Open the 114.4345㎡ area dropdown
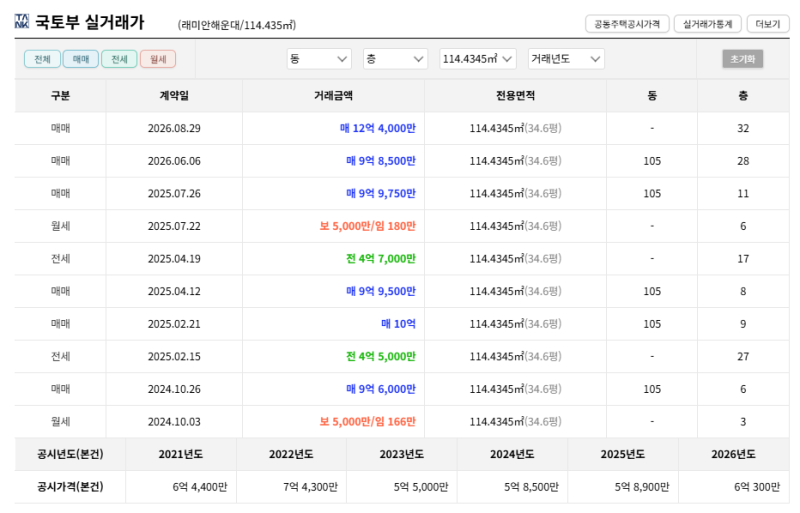The image size is (800, 513). pos(478,59)
